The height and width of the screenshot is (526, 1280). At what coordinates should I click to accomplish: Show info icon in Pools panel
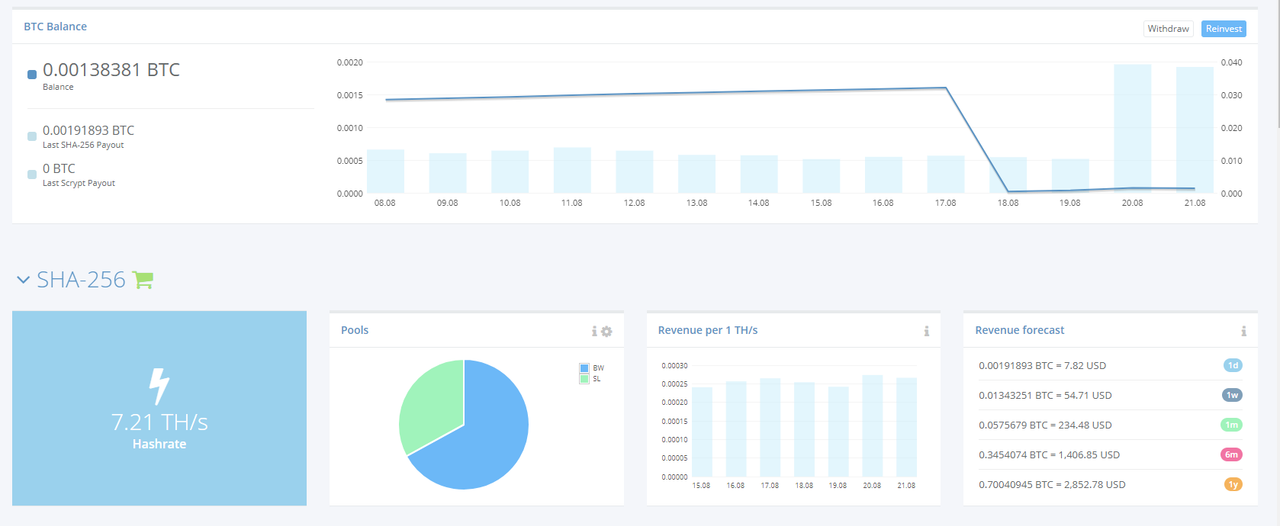pyautogui.click(x=594, y=331)
